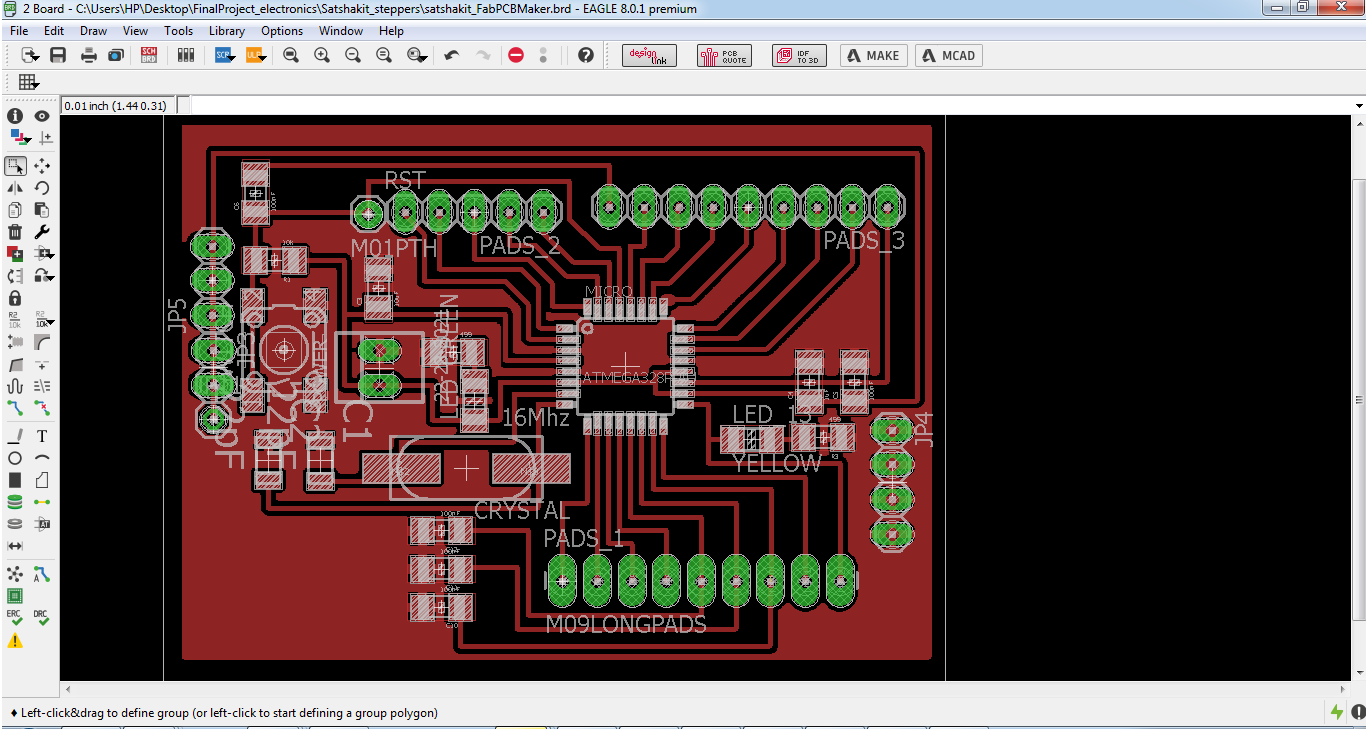Select the Split tool

[15, 365]
